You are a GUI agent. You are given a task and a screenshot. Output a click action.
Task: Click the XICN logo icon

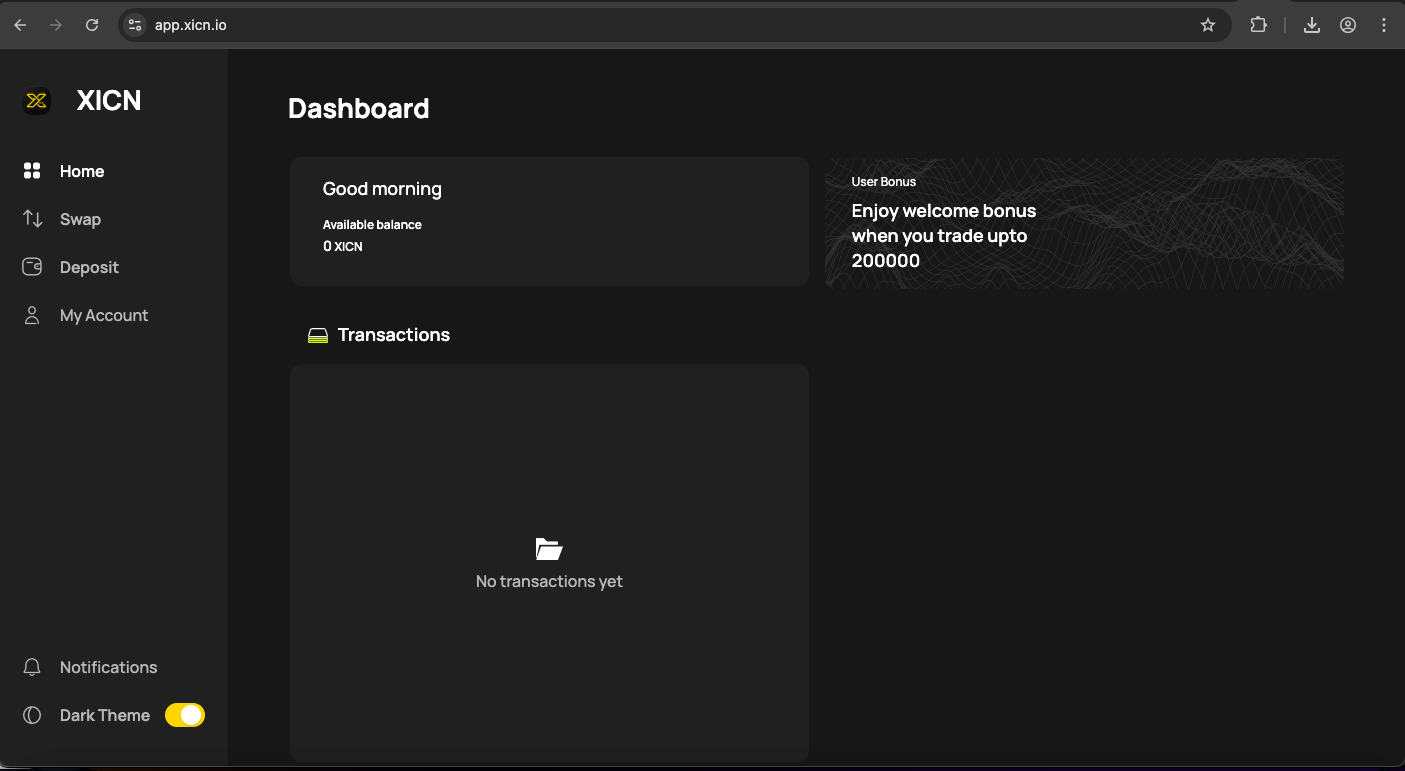click(37, 100)
